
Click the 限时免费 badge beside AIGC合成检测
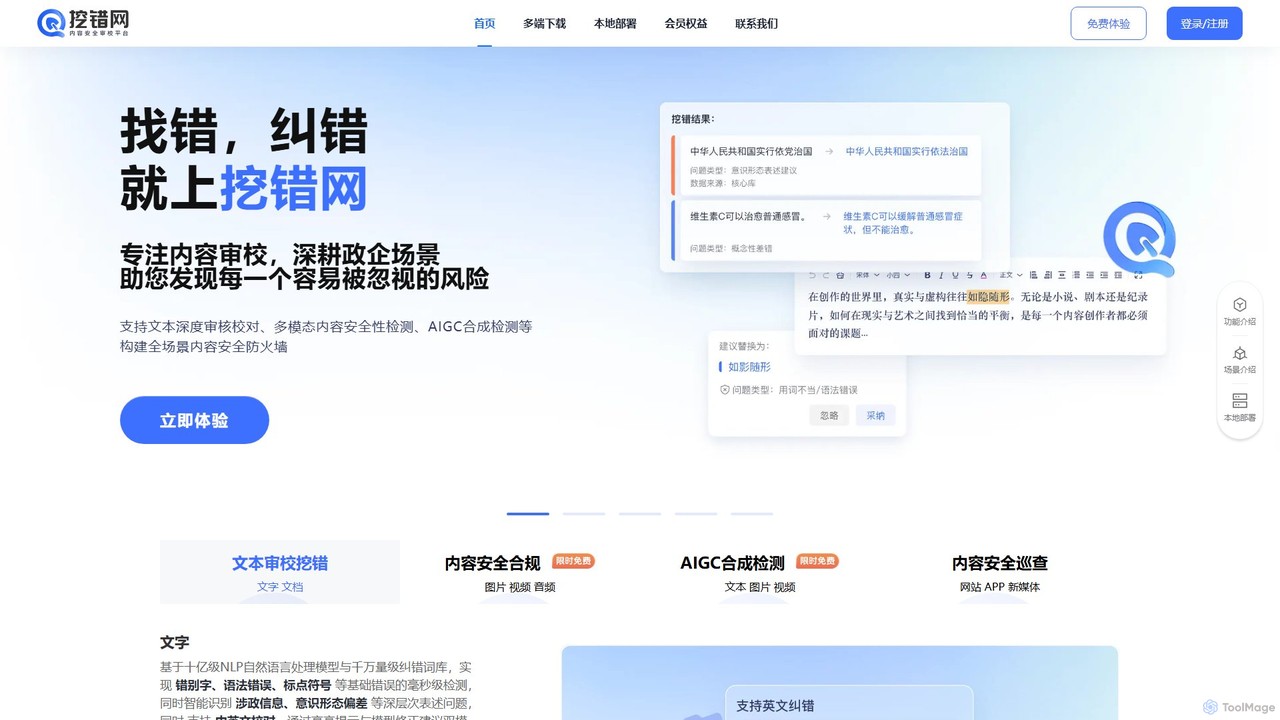817,561
